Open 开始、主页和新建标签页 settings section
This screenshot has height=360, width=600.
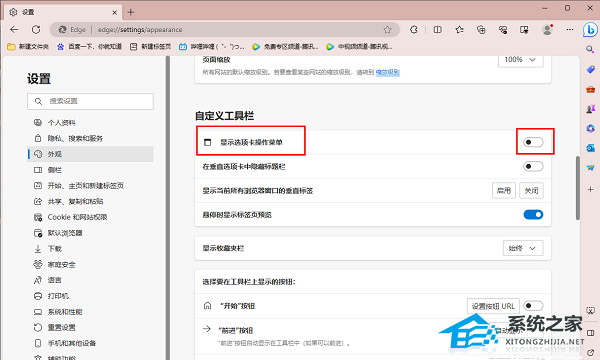click(90, 186)
